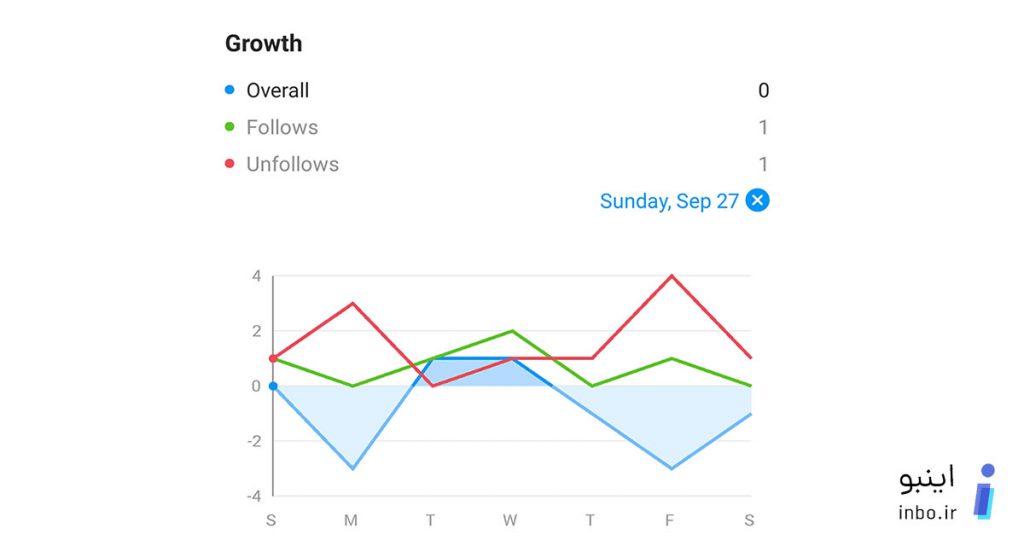Select Monday (M) on the chart axis
This screenshot has height=546, width=1024.
point(351,520)
